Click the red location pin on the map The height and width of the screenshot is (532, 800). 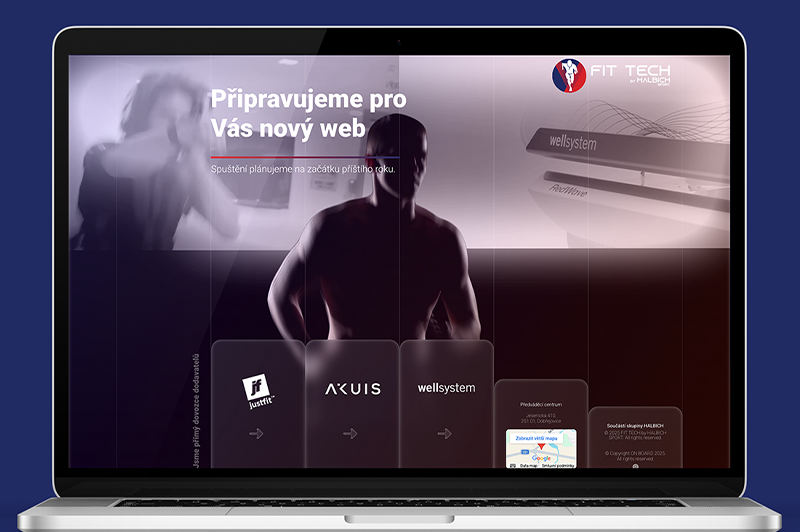point(541,447)
